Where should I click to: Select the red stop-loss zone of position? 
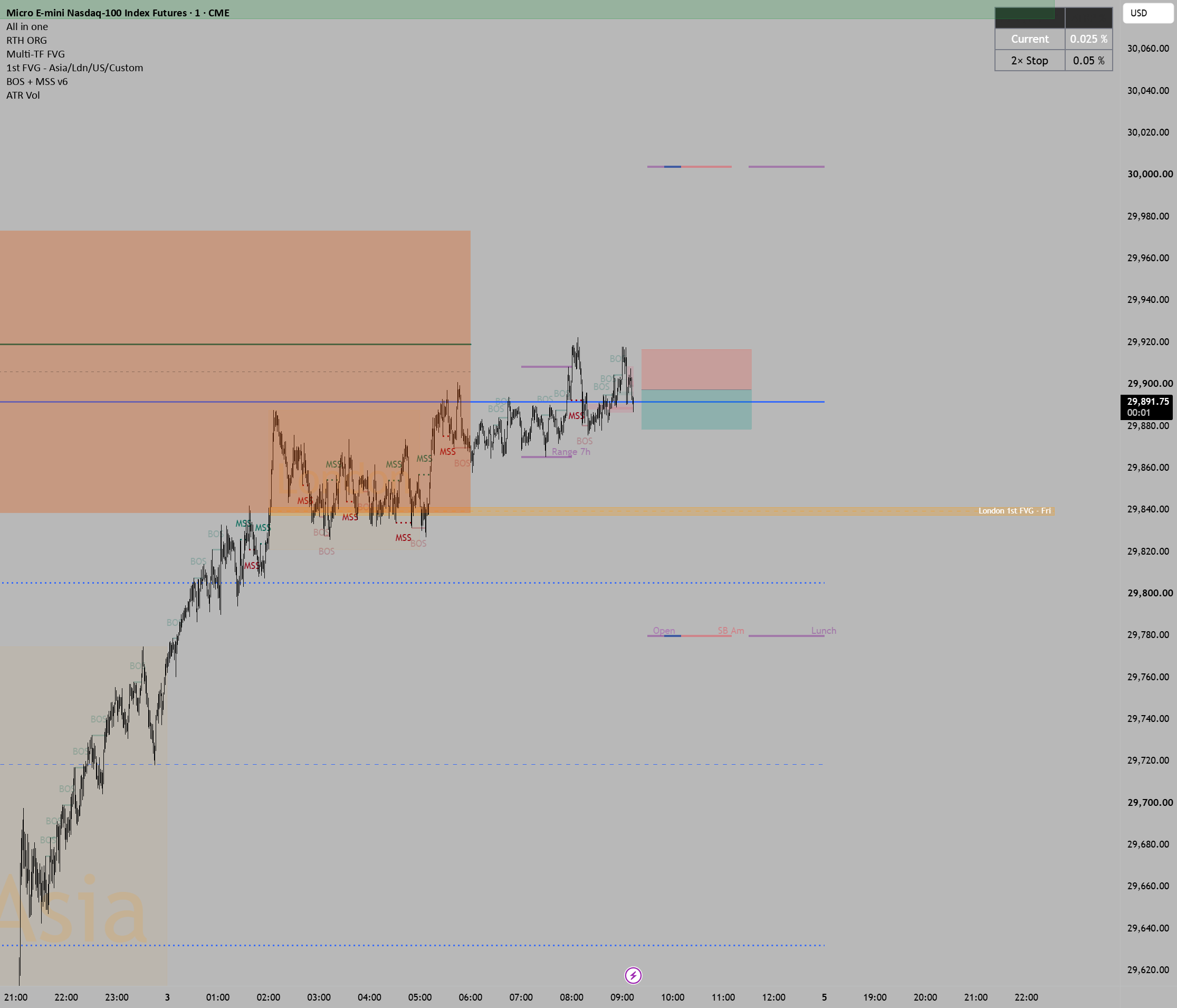696,369
